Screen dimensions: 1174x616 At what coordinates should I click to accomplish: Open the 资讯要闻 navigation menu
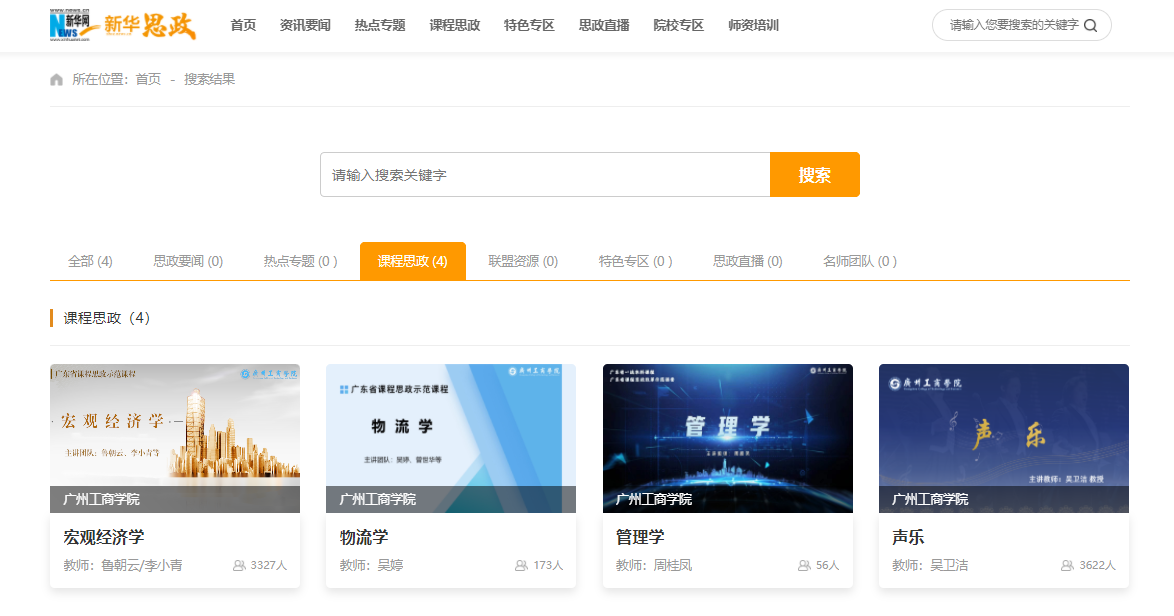305,26
